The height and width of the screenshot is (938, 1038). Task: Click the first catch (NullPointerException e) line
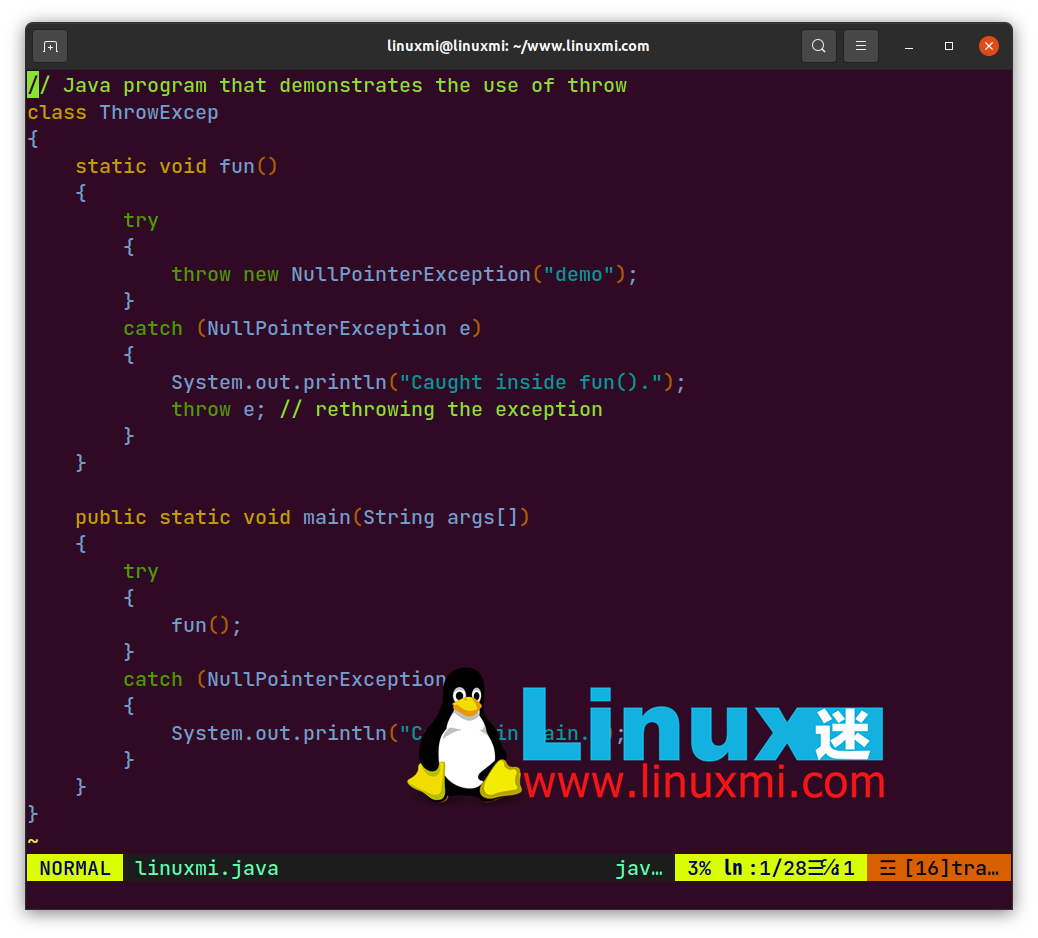303,328
